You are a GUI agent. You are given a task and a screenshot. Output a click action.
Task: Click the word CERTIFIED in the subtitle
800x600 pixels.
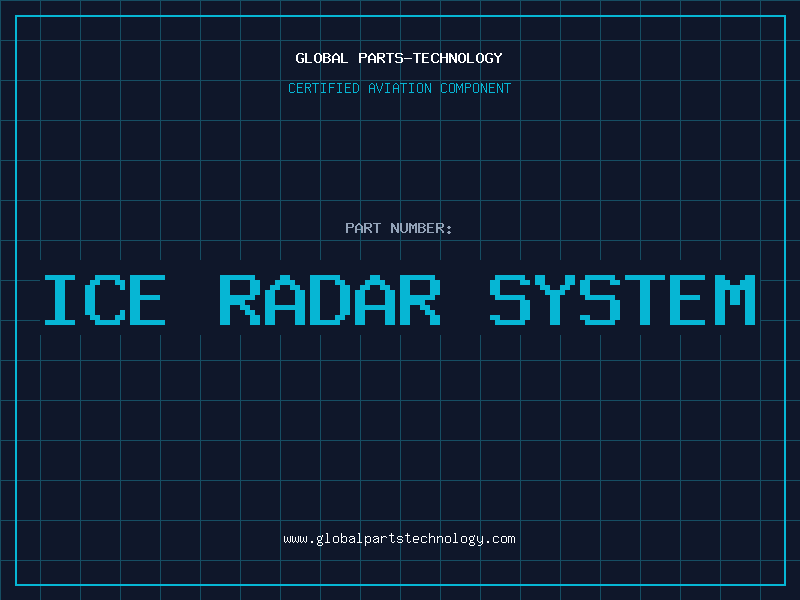click(324, 88)
